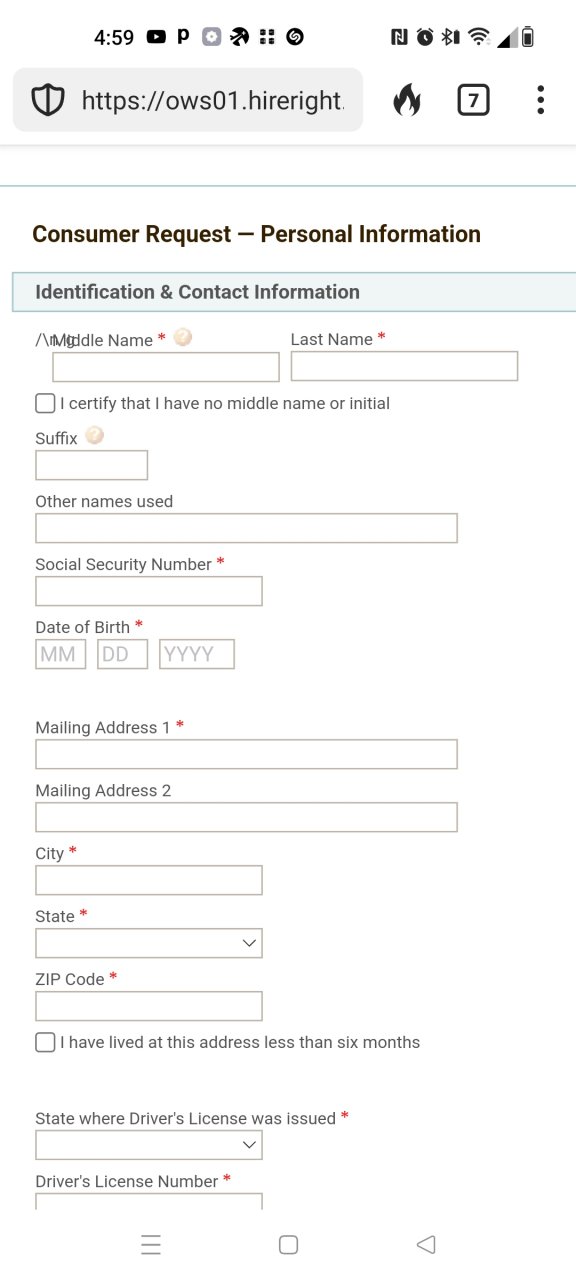Select the birth month MM field
This screenshot has width=576, height=1280.
click(x=61, y=654)
